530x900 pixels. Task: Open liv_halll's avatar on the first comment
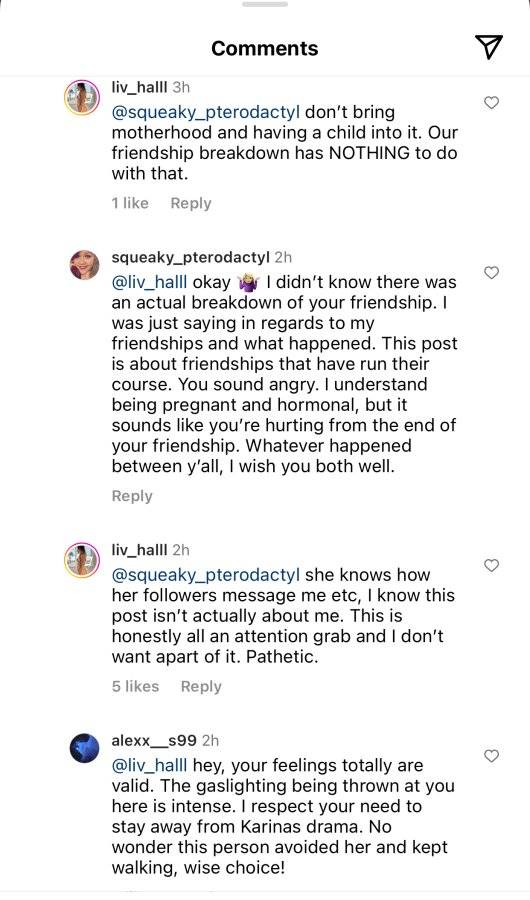coord(82,98)
